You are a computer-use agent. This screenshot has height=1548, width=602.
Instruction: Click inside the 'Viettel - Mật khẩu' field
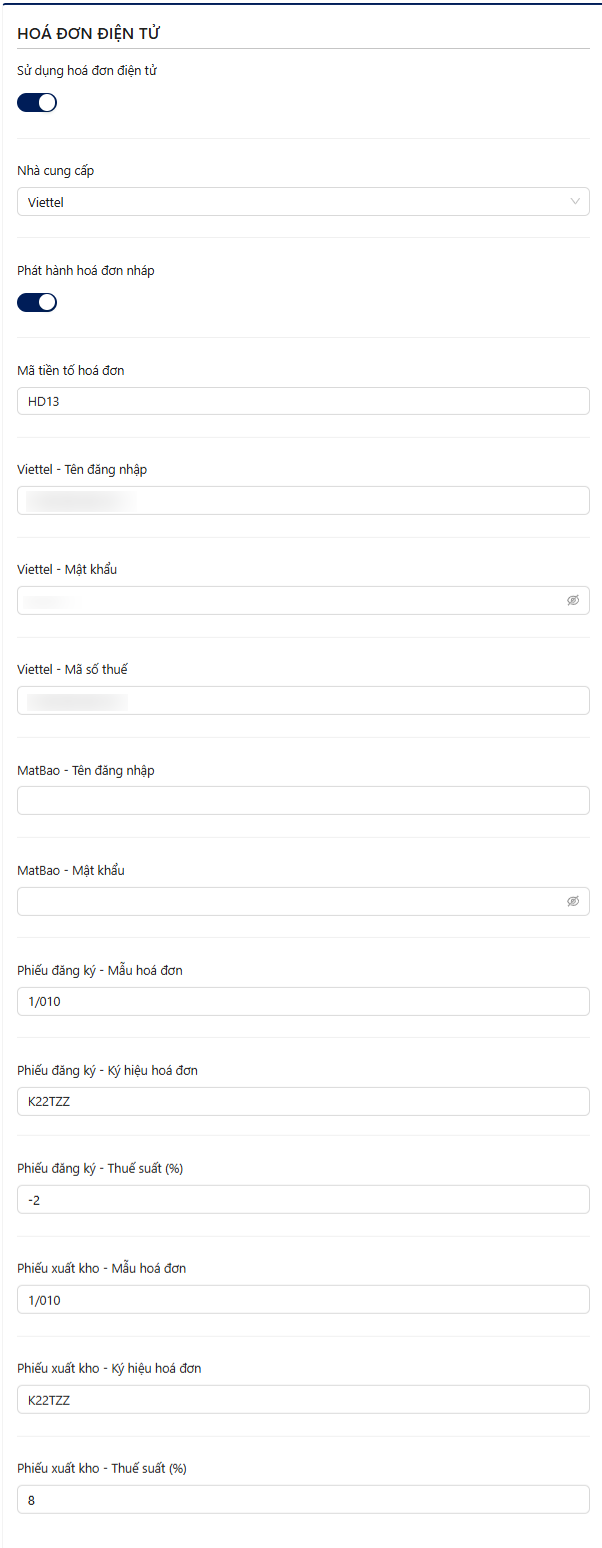pyautogui.click(x=290, y=601)
